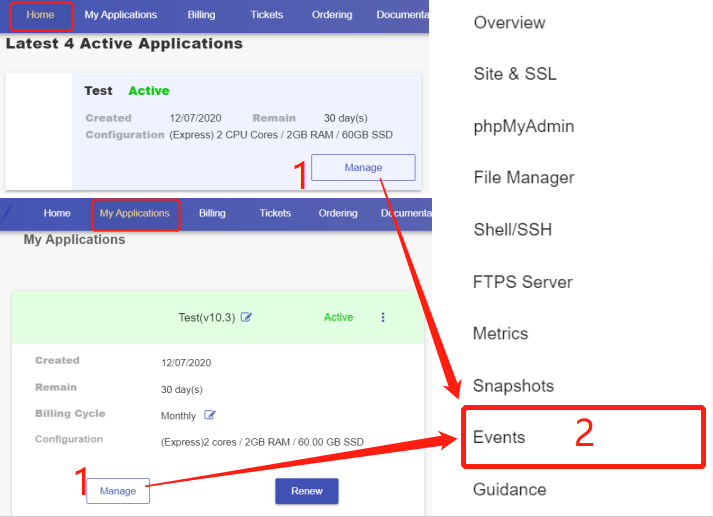Select Site & SSL from the side menu
This screenshot has width=713, height=517.
[515, 74]
